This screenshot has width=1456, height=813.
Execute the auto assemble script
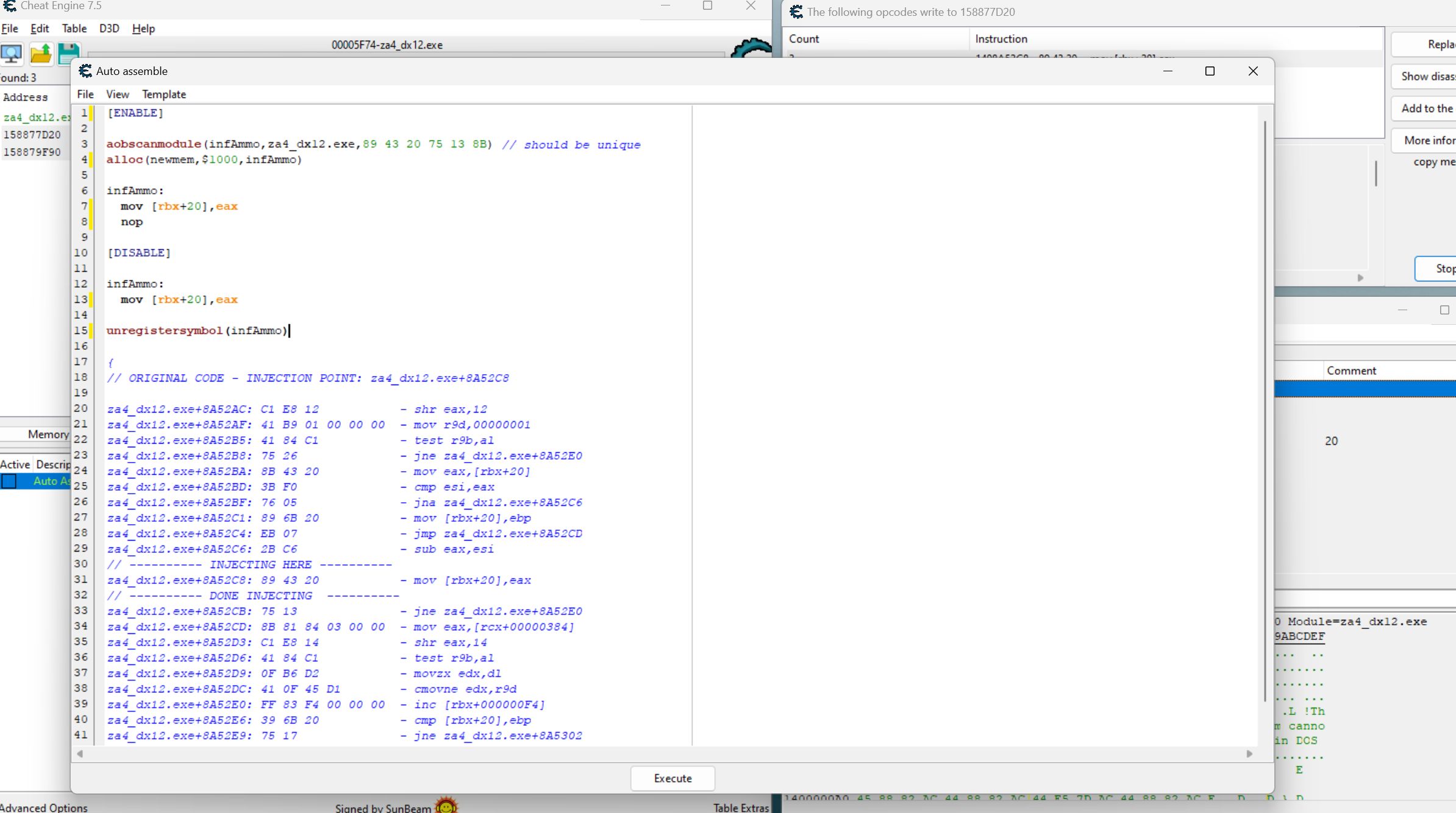click(x=672, y=778)
